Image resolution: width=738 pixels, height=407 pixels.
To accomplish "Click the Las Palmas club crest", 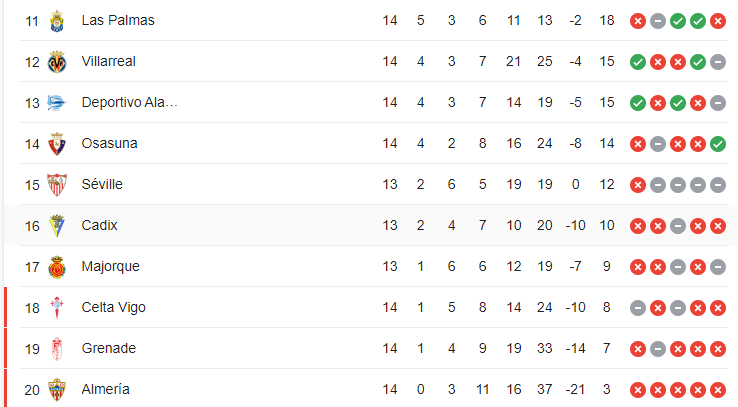I will coord(57,20).
